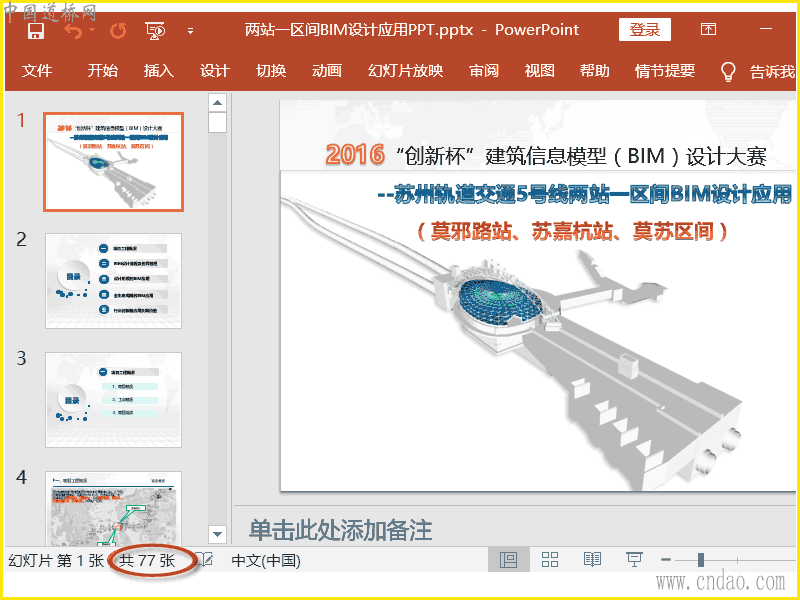The width and height of the screenshot is (800, 600).
Task: Open Ribbon Display Options icon
Action: point(708,29)
